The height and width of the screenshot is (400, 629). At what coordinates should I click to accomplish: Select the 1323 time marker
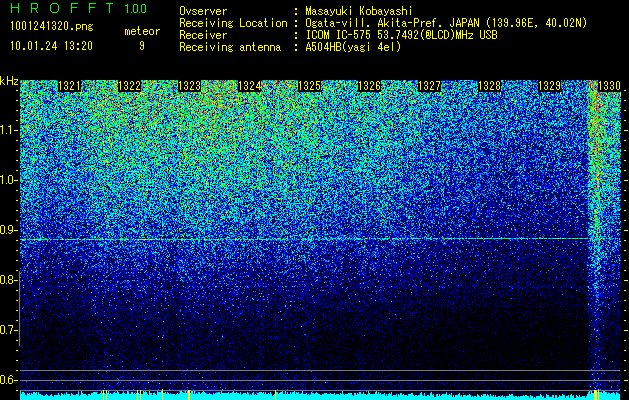[189, 86]
